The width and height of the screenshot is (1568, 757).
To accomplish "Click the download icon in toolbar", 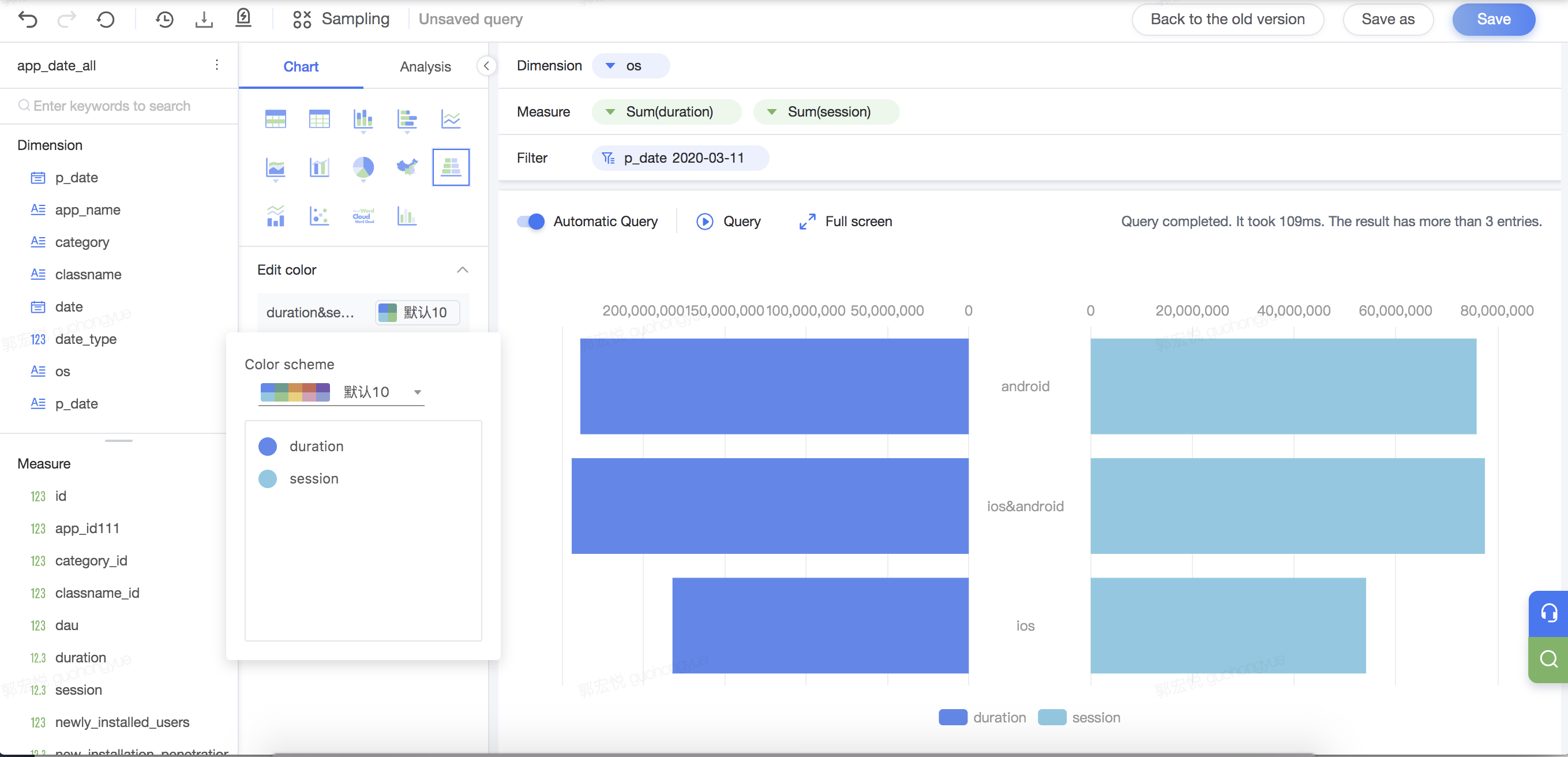I will click(x=204, y=20).
